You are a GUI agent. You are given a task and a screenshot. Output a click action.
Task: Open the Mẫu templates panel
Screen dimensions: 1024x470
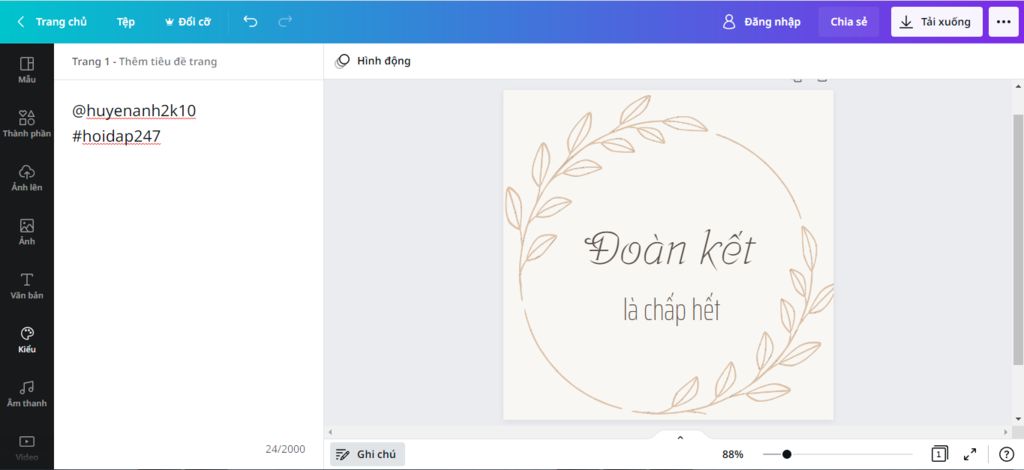27,70
